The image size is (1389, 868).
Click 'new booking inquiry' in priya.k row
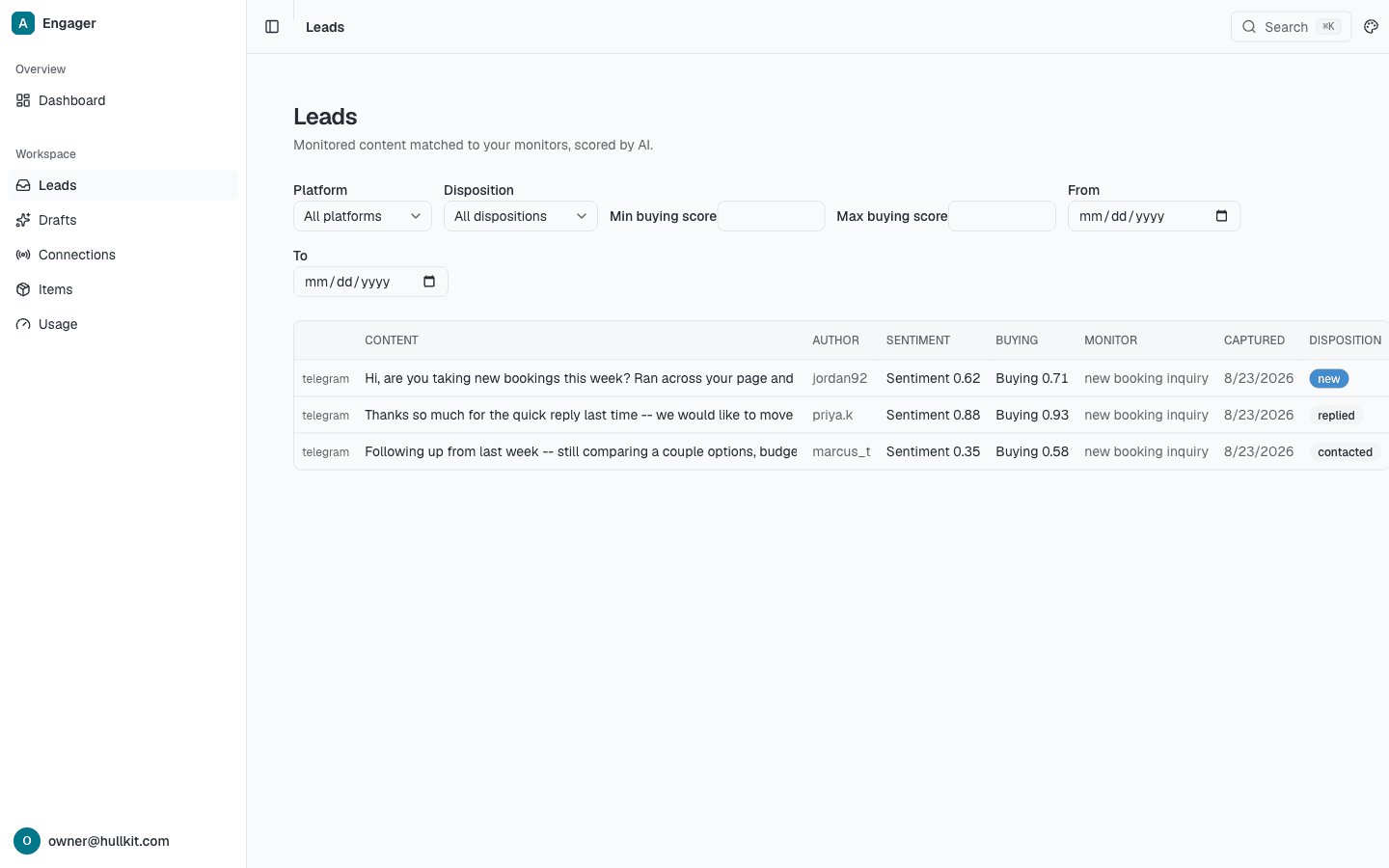(1146, 415)
